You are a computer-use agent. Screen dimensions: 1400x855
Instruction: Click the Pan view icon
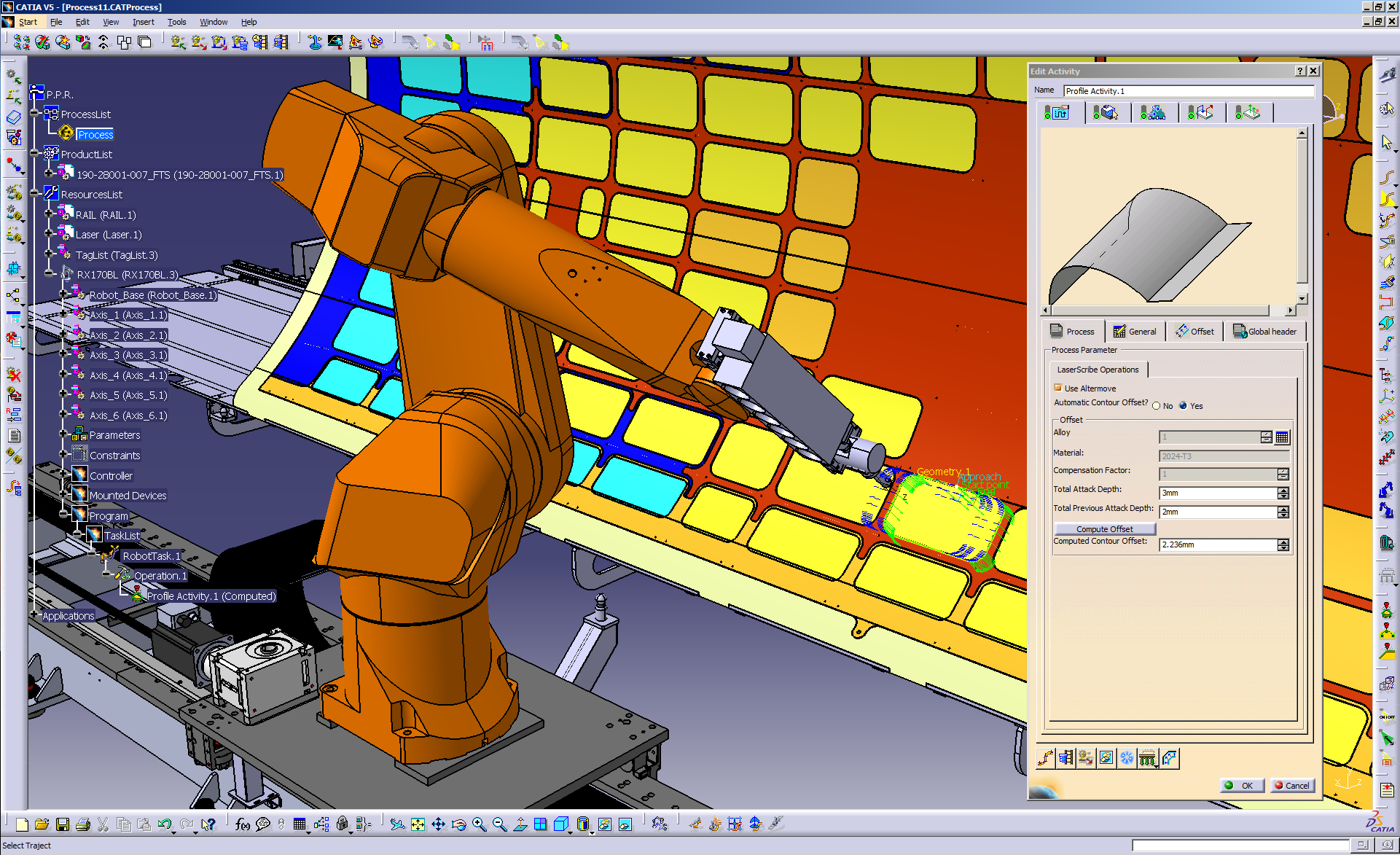tap(438, 824)
